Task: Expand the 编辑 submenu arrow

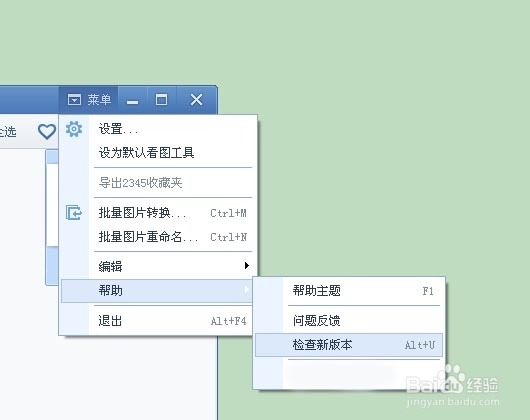Action: pyautogui.click(x=247, y=266)
